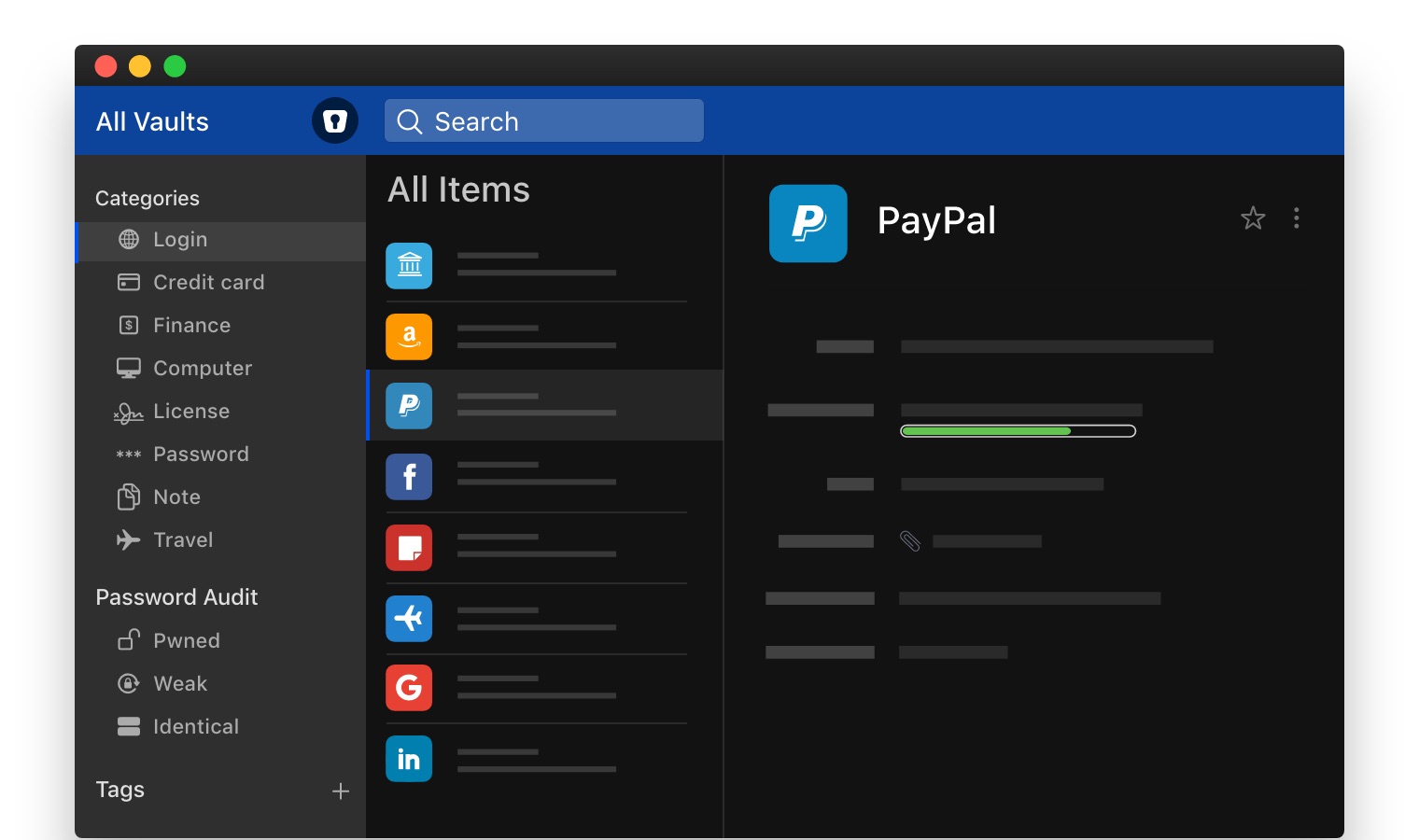Choose the Credit card category
The width and height of the screenshot is (1419, 840).
tap(208, 282)
